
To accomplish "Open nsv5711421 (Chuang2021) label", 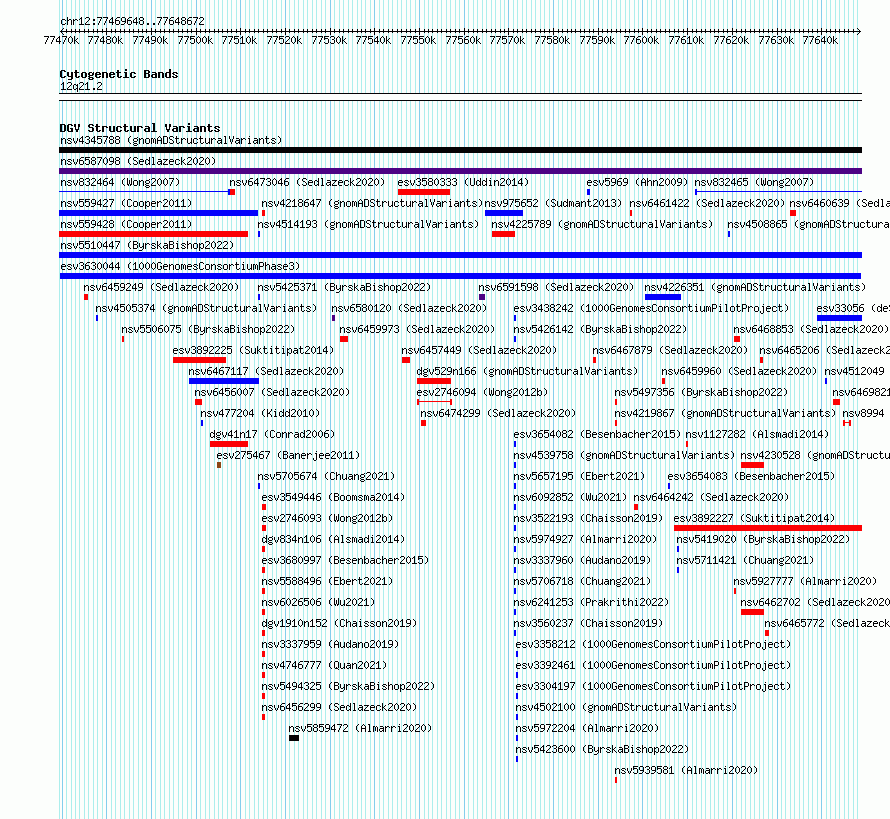I will click(745, 560).
